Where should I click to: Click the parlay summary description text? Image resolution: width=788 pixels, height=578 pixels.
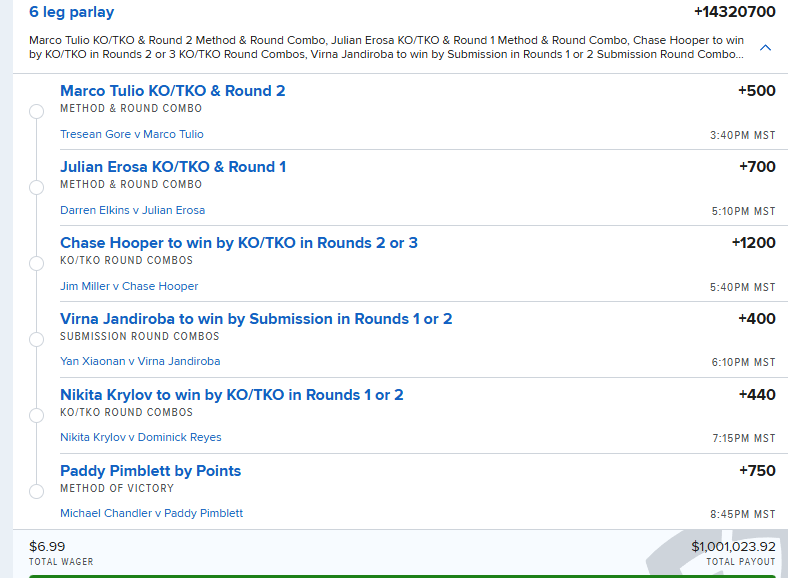coord(386,47)
